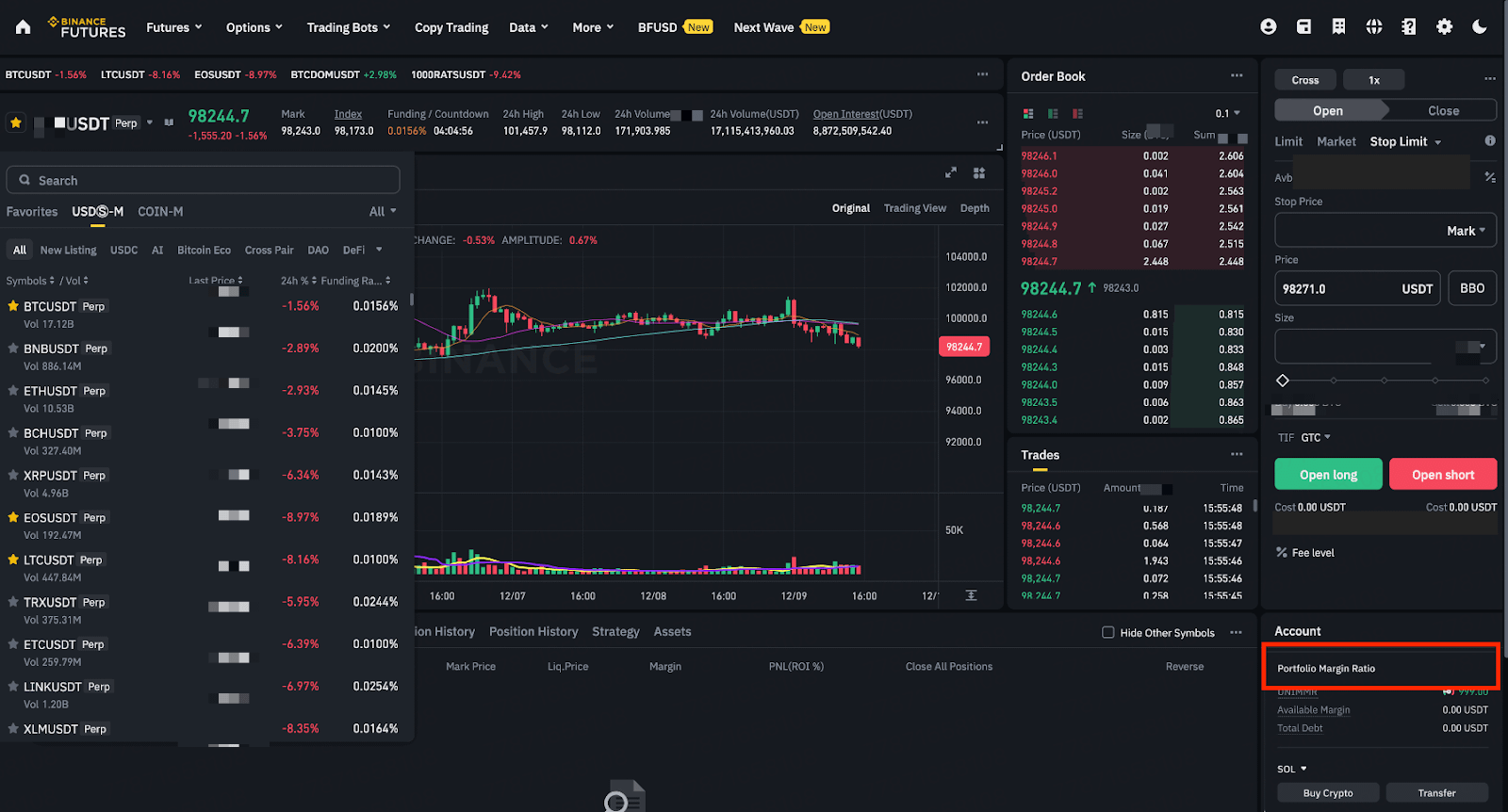This screenshot has height=812, width=1508.
Task: Select asks-only order book view icon
Action: pos(1077,114)
